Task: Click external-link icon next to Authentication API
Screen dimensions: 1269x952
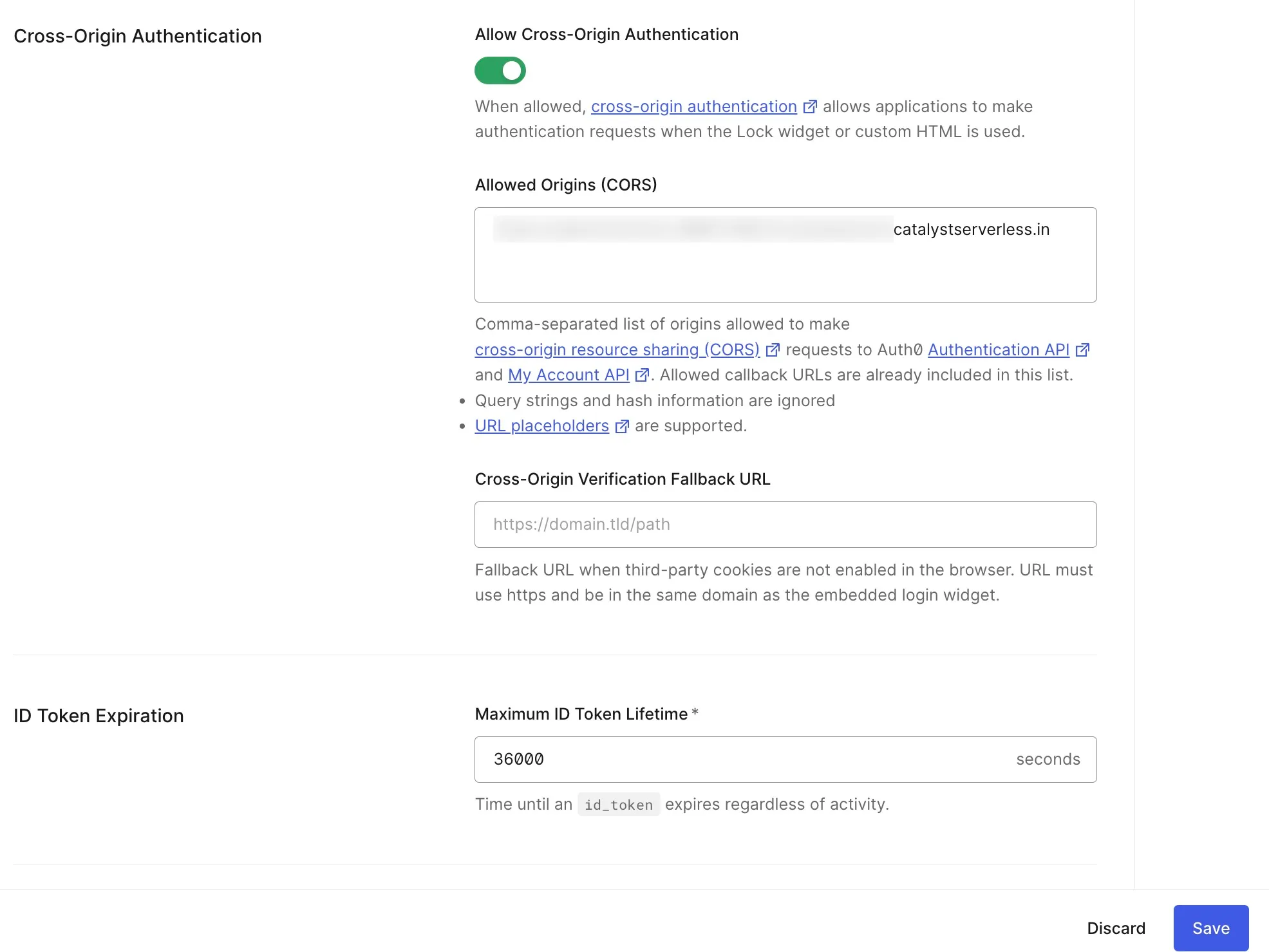Action: (1082, 350)
